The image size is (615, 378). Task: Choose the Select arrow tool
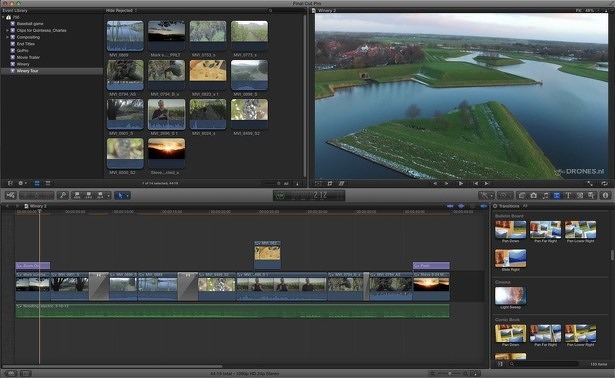(120, 195)
